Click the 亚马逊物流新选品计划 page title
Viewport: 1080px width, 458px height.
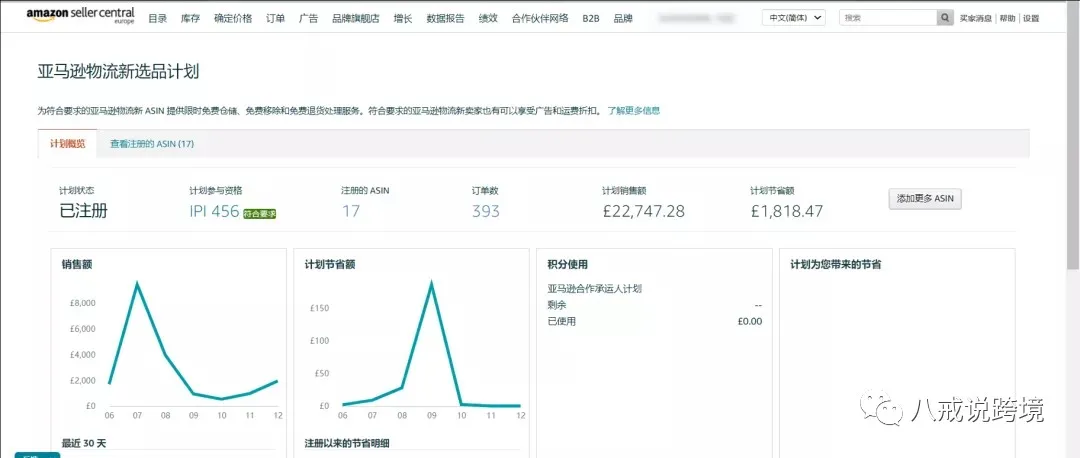tap(118, 72)
